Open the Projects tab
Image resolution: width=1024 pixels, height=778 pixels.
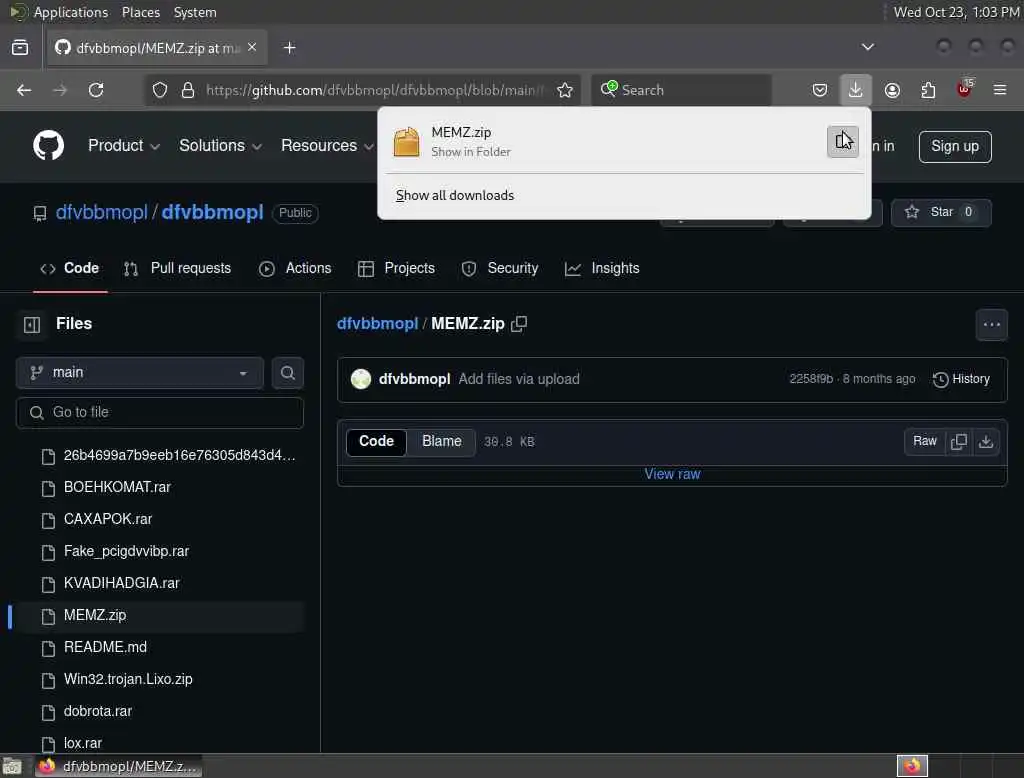(396, 268)
